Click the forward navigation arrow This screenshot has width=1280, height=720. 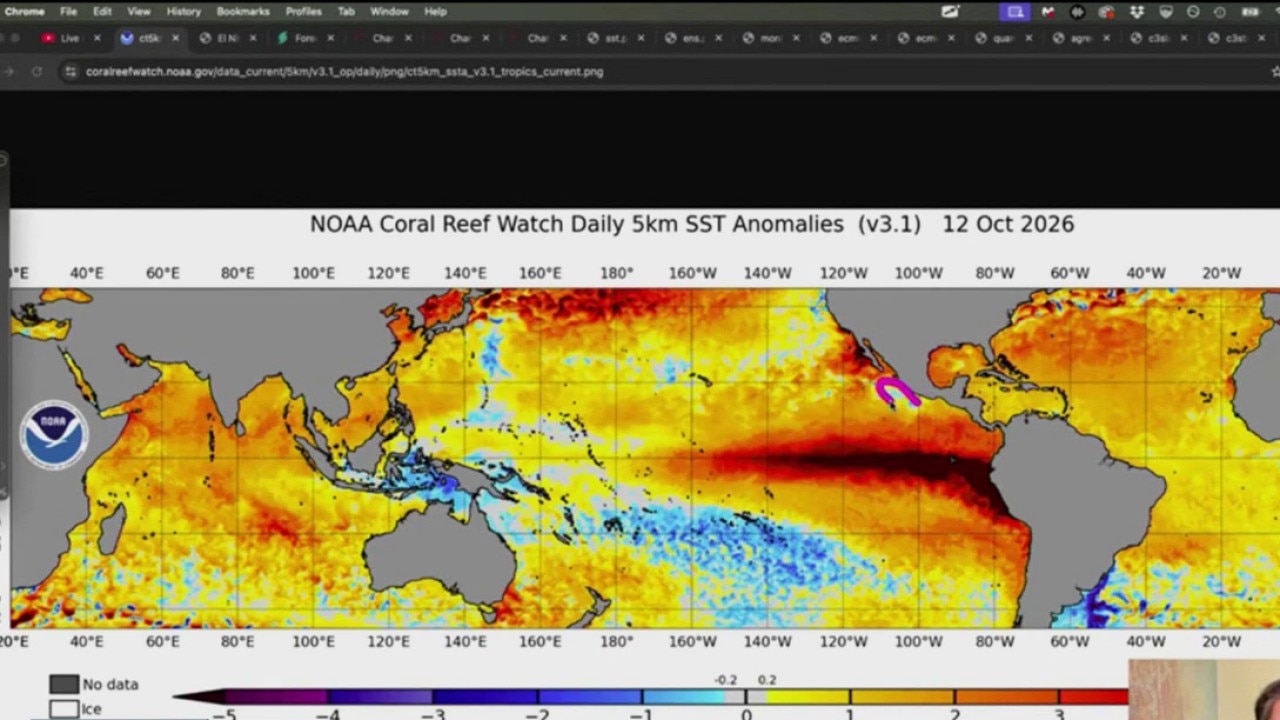[x=9, y=72]
